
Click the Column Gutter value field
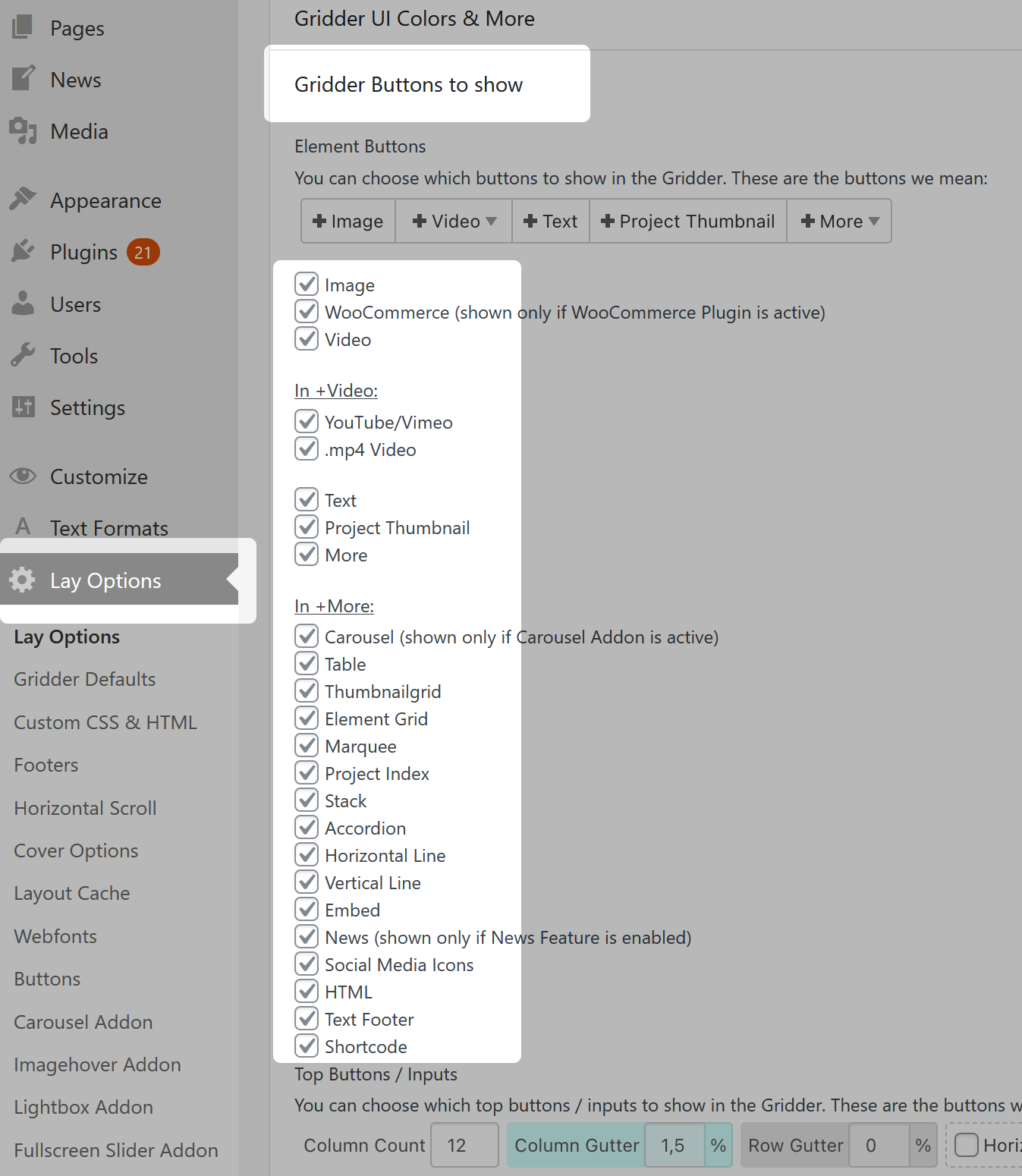tap(674, 1145)
